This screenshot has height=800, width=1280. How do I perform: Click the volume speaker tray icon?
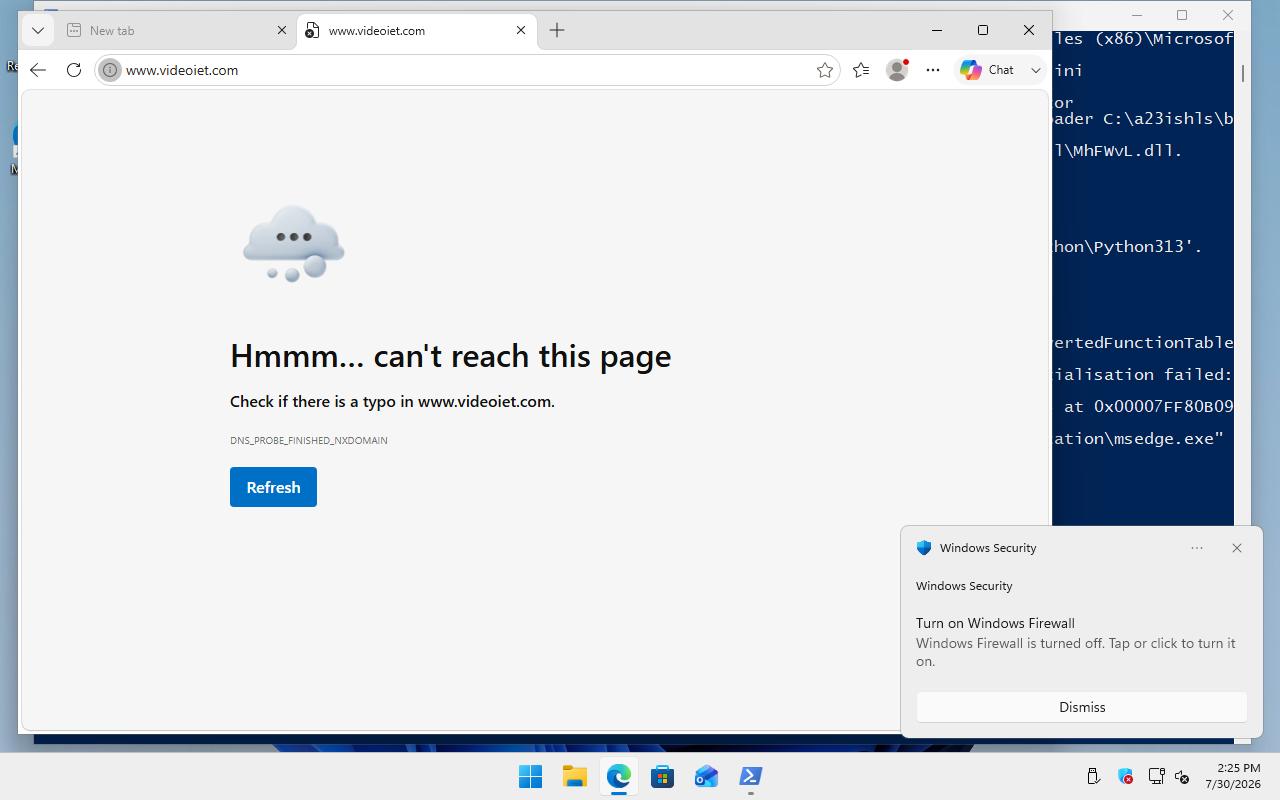1182,776
